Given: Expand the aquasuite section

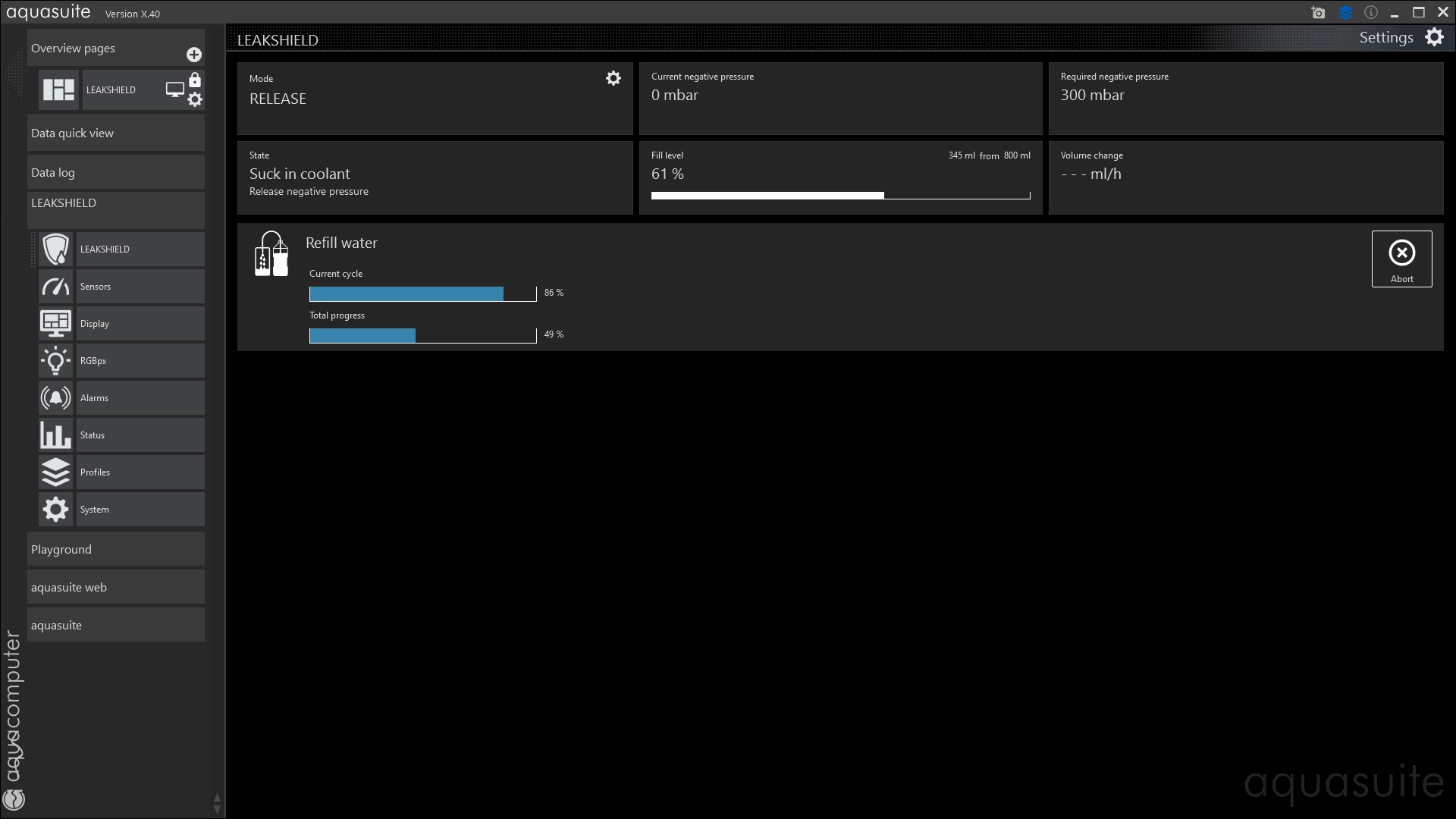Looking at the screenshot, I should point(116,626).
